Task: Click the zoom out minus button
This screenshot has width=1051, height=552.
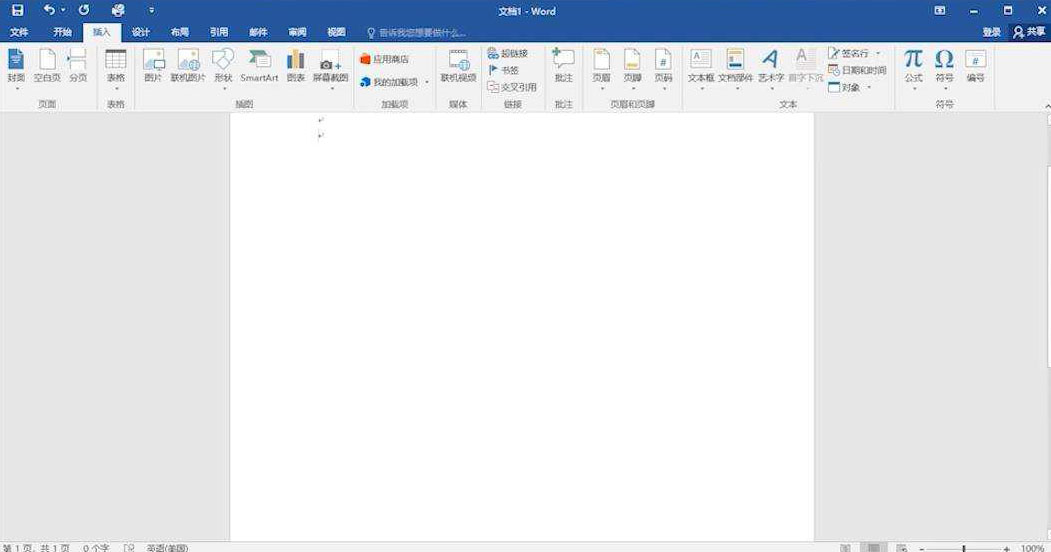Action: coord(922,548)
